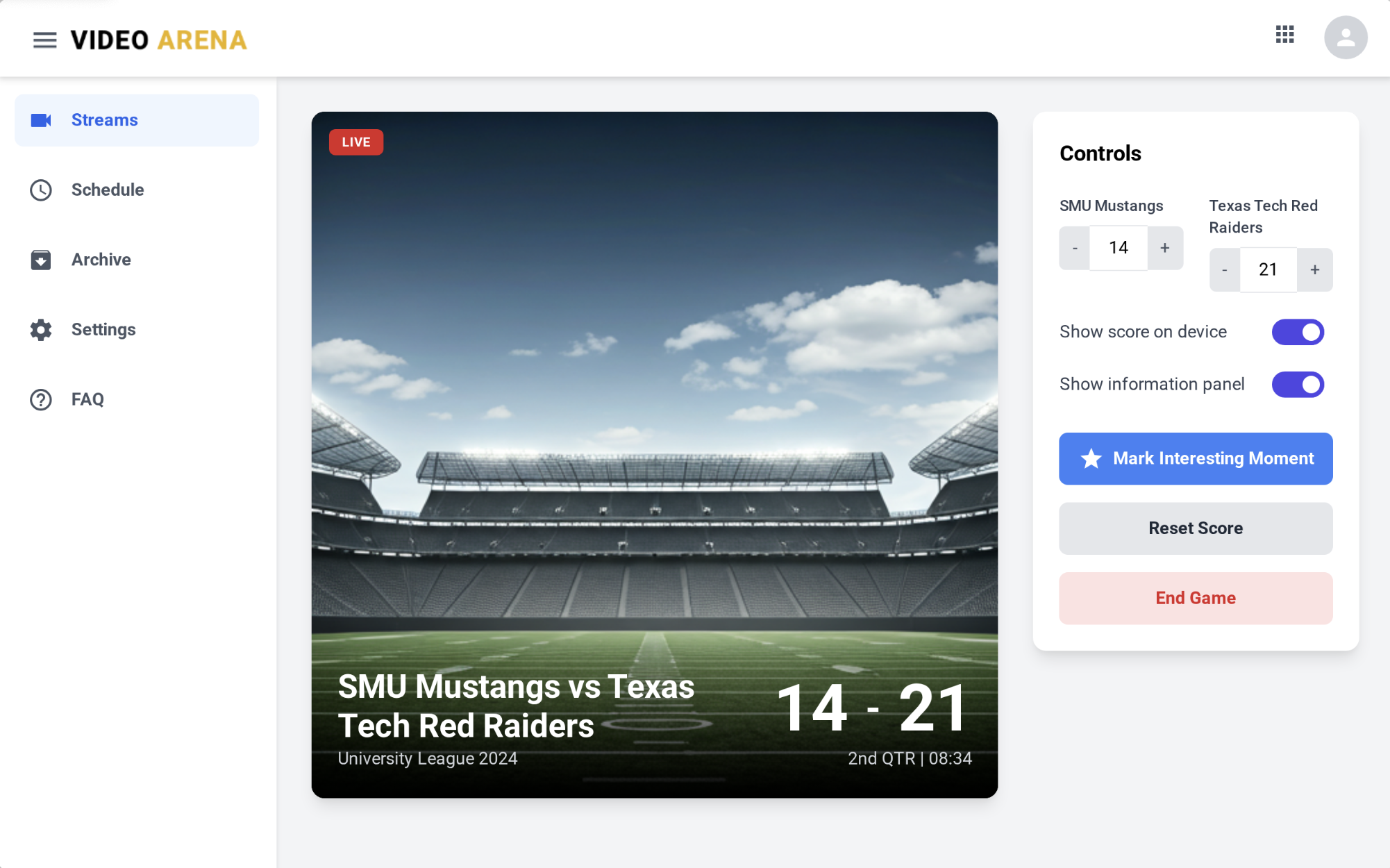This screenshot has height=868, width=1390.
Task: Increase SMU Mustangs score
Action: (1165, 248)
